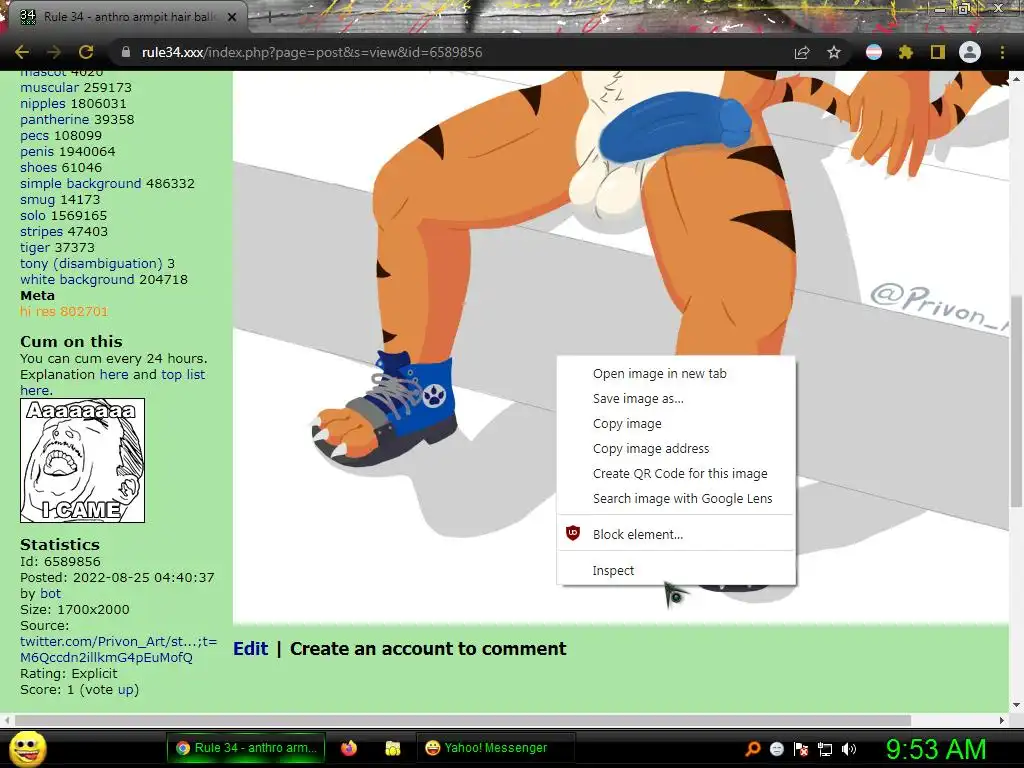Click the address bar URL
This screenshot has height=768, width=1024.
312,52
